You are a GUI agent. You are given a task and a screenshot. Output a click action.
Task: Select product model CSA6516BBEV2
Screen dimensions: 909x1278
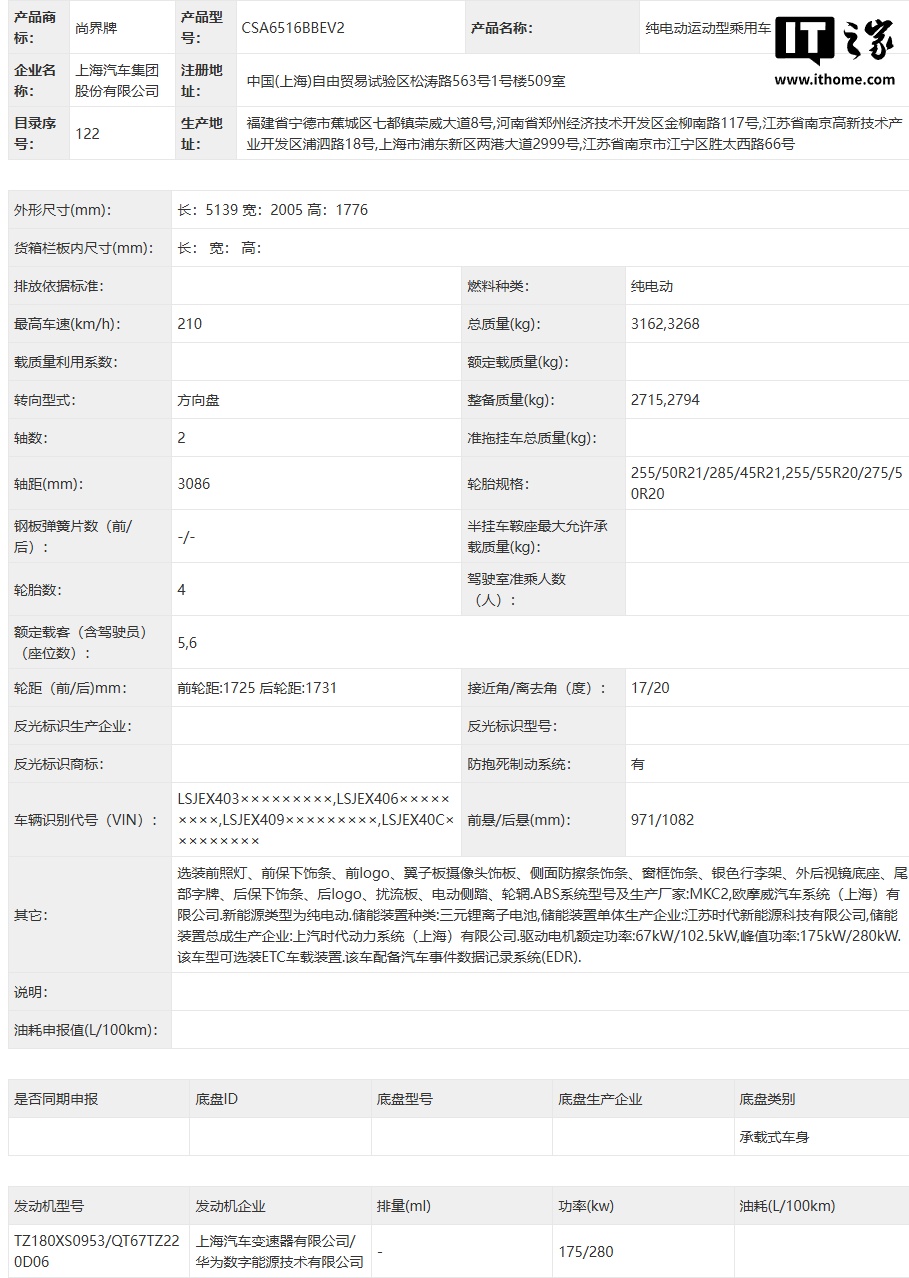(292, 28)
